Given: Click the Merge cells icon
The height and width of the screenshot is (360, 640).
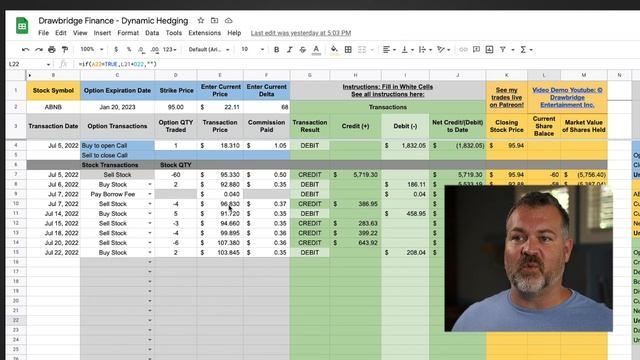Looking at the screenshot, I should click(x=362, y=49).
